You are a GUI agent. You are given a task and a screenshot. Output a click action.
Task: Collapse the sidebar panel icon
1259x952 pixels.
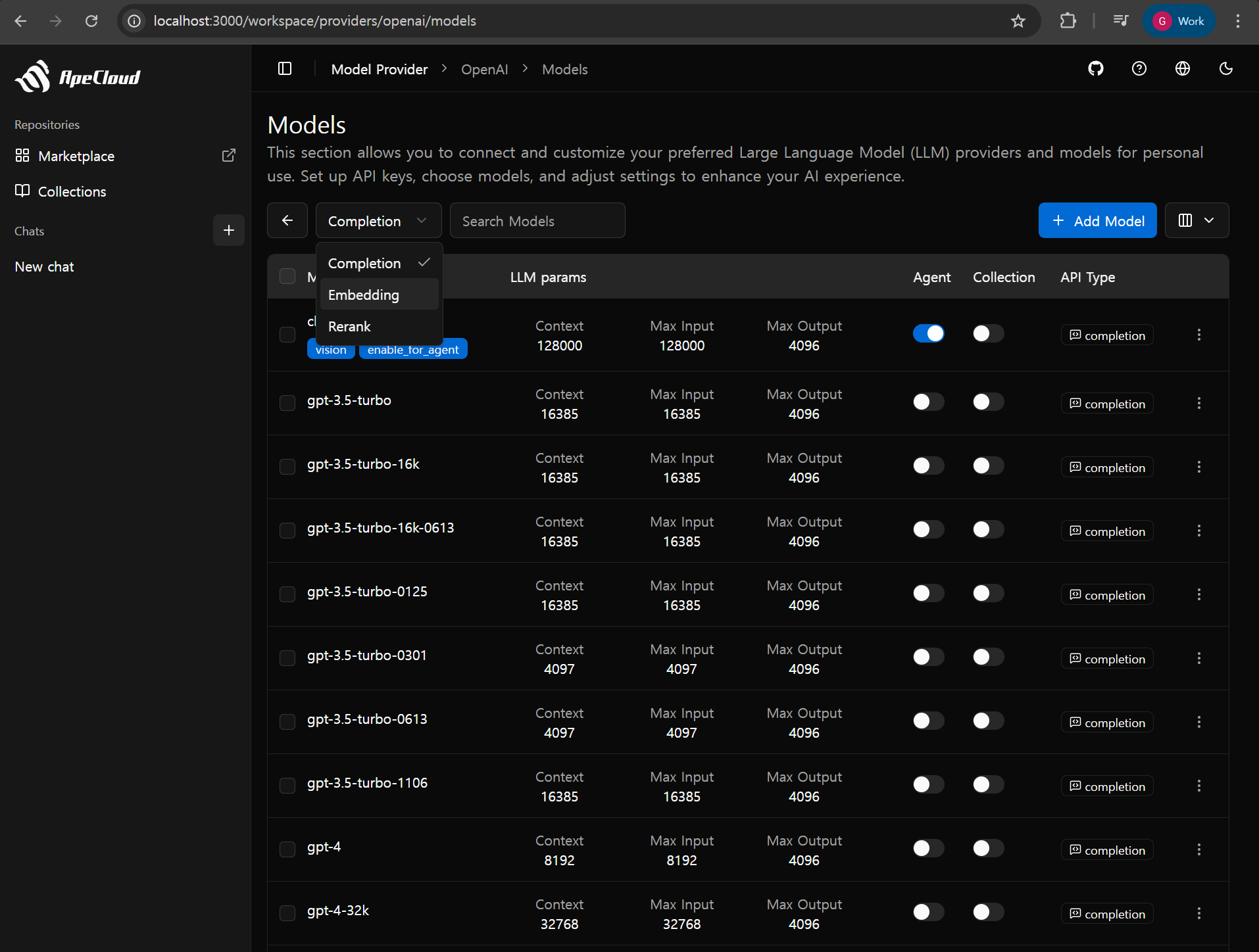click(x=285, y=68)
